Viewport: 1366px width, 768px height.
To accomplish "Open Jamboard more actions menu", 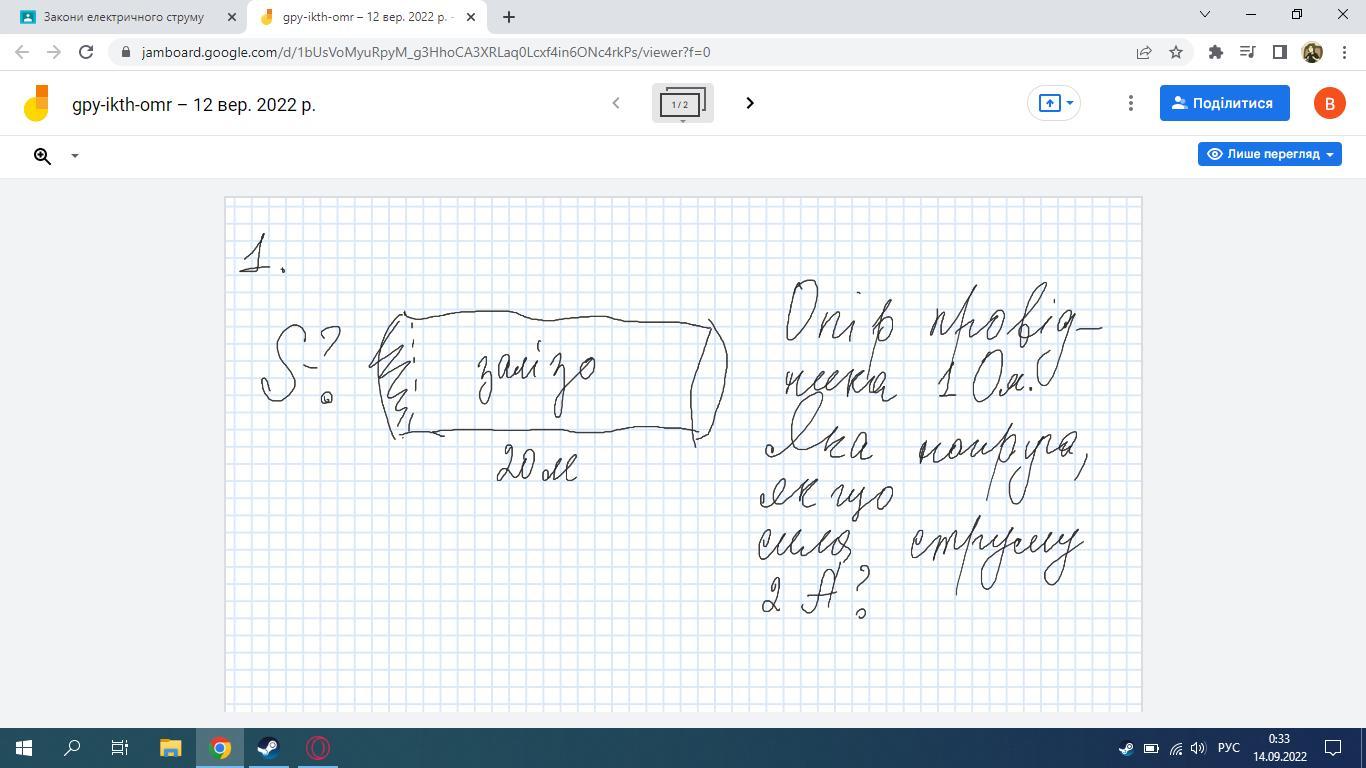I will tap(1131, 103).
